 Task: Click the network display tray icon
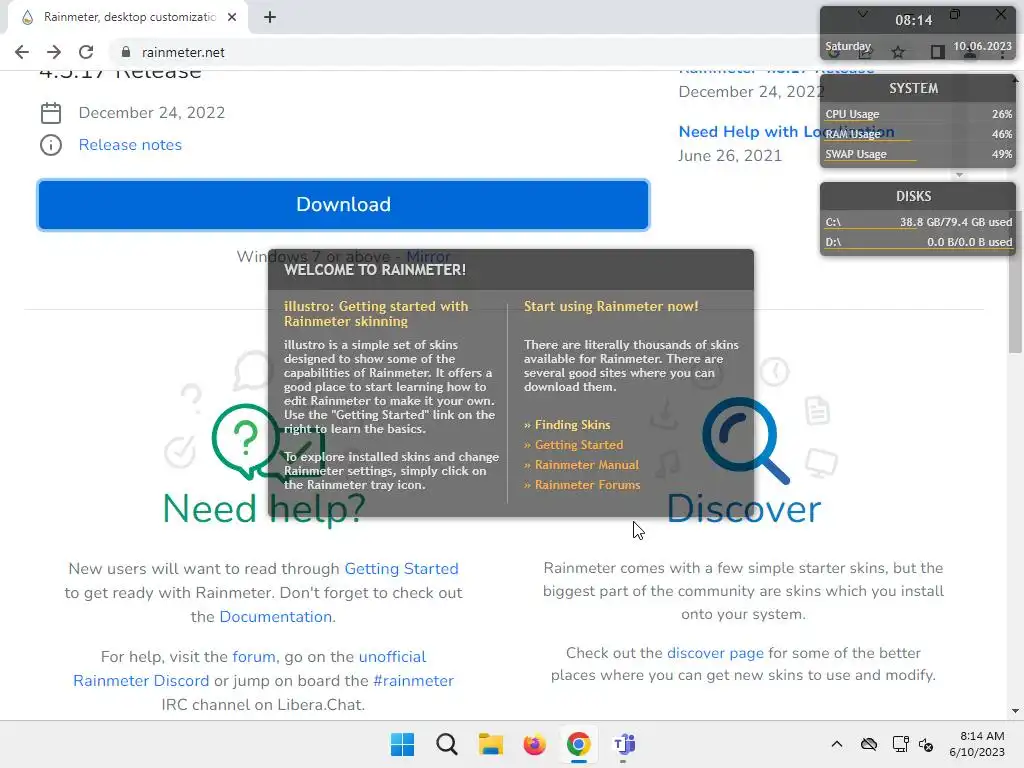pyautogui.click(x=901, y=744)
